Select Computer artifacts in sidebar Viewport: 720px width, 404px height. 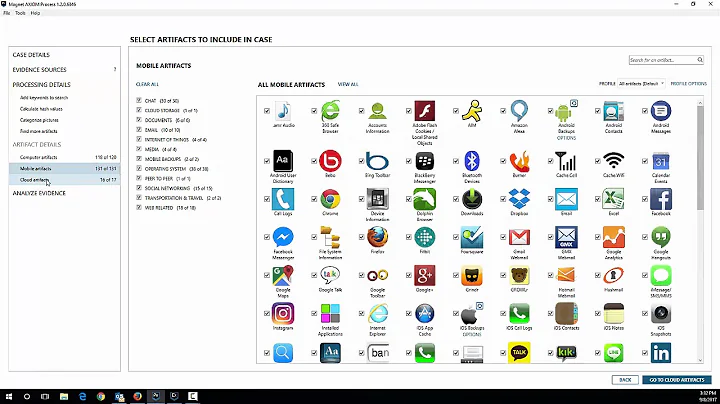pos(64,157)
